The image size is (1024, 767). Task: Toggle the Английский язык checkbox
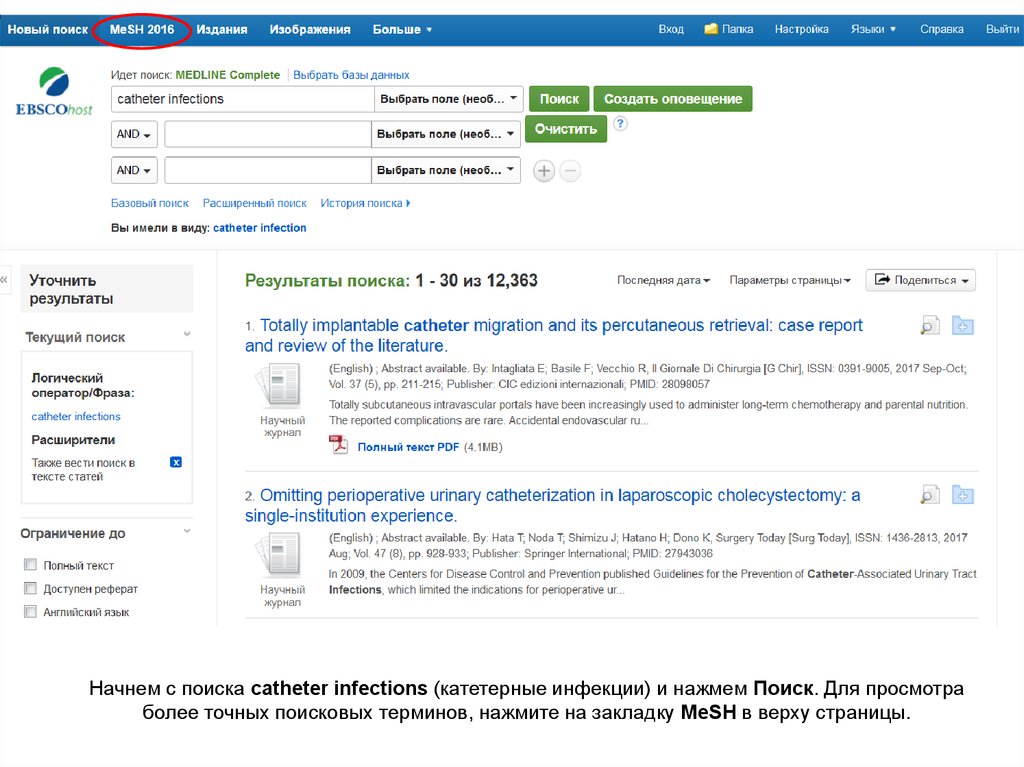[x=31, y=612]
